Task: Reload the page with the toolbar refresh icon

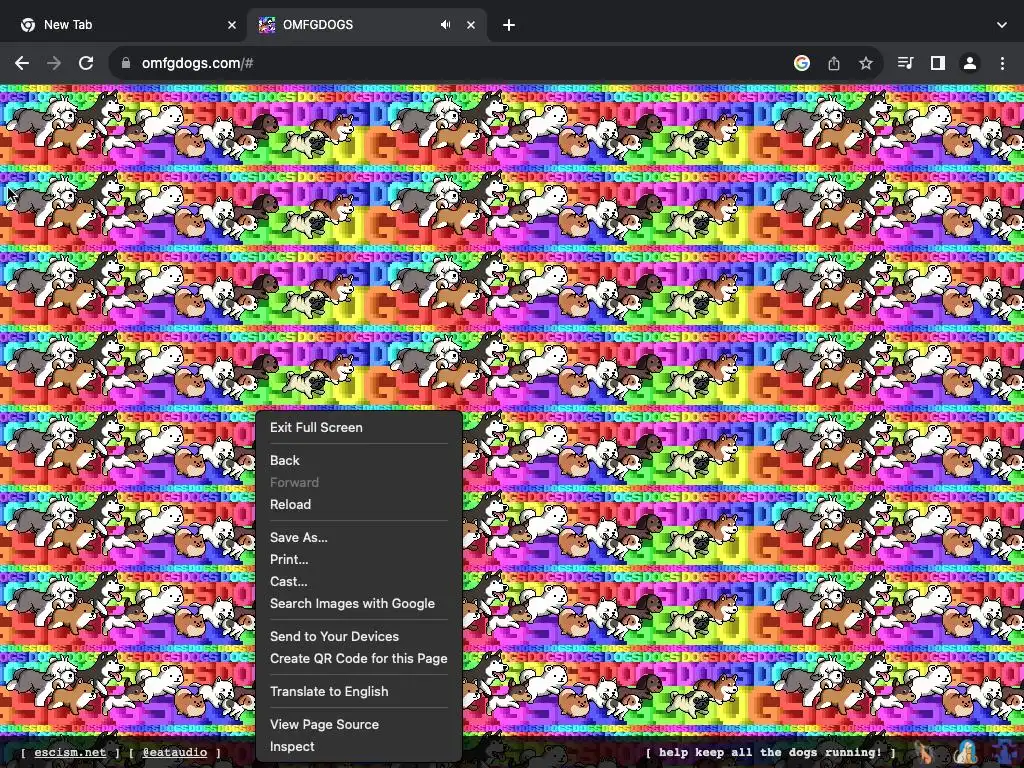Action: point(86,63)
